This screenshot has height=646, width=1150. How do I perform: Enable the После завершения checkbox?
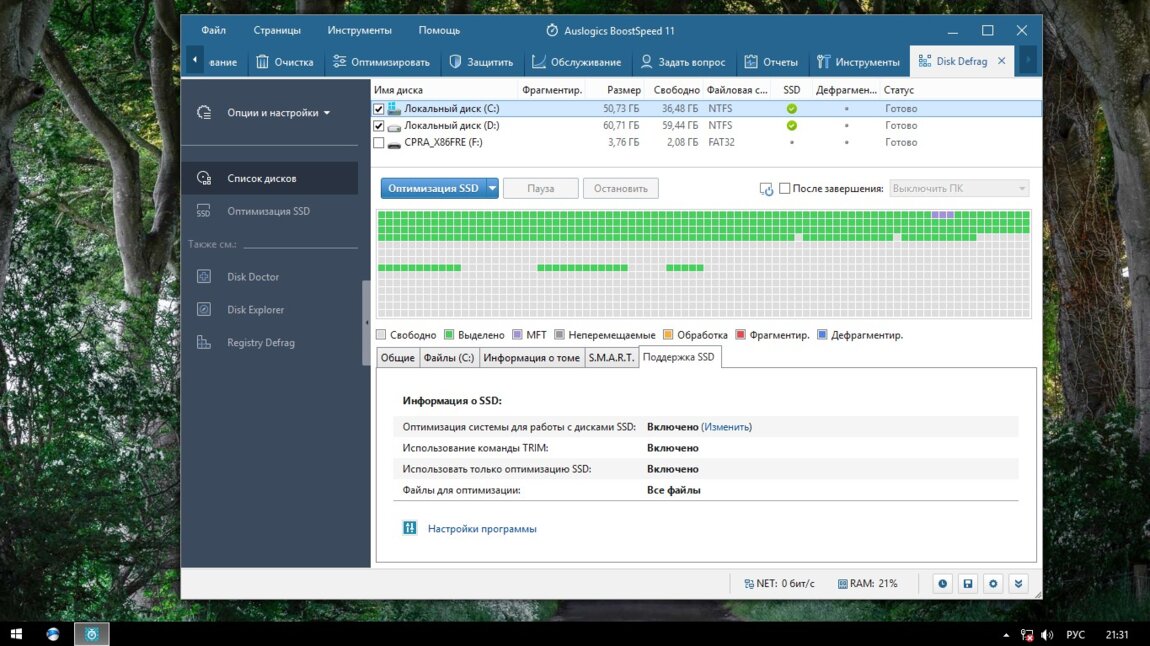(x=785, y=188)
